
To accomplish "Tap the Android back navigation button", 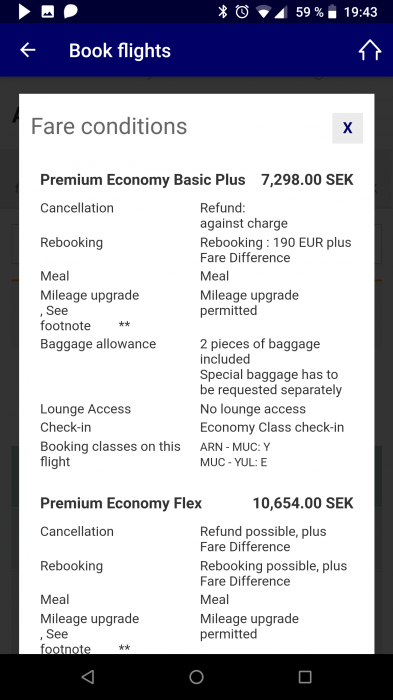I will 88,677.
